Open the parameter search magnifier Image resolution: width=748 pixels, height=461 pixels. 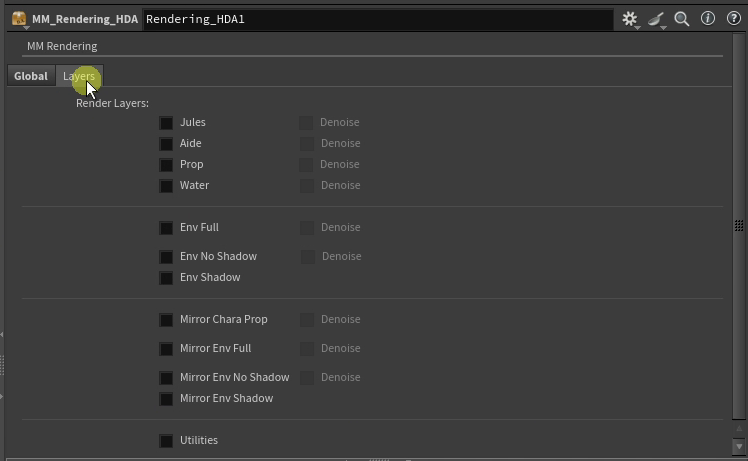(x=682, y=19)
